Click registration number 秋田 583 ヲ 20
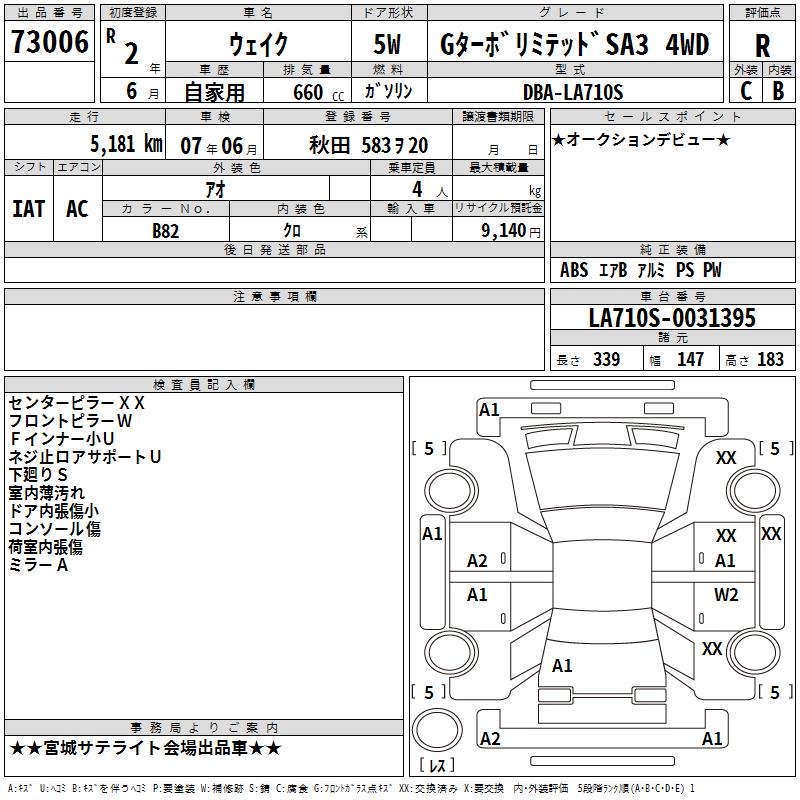This screenshot has height=800, width=800. 368,146
